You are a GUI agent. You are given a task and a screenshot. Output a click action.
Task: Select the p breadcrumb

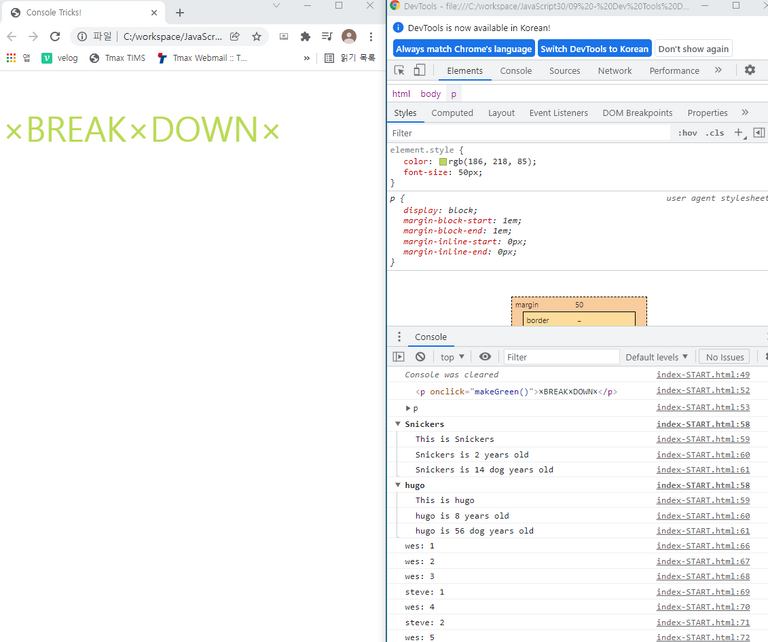click(x=454, y=94)
